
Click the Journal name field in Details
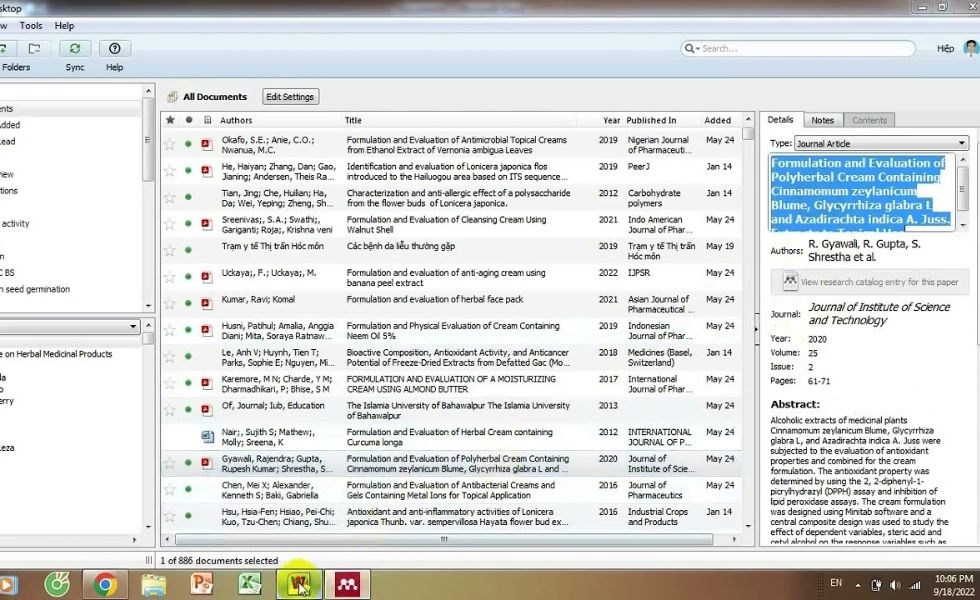point(879,314)
